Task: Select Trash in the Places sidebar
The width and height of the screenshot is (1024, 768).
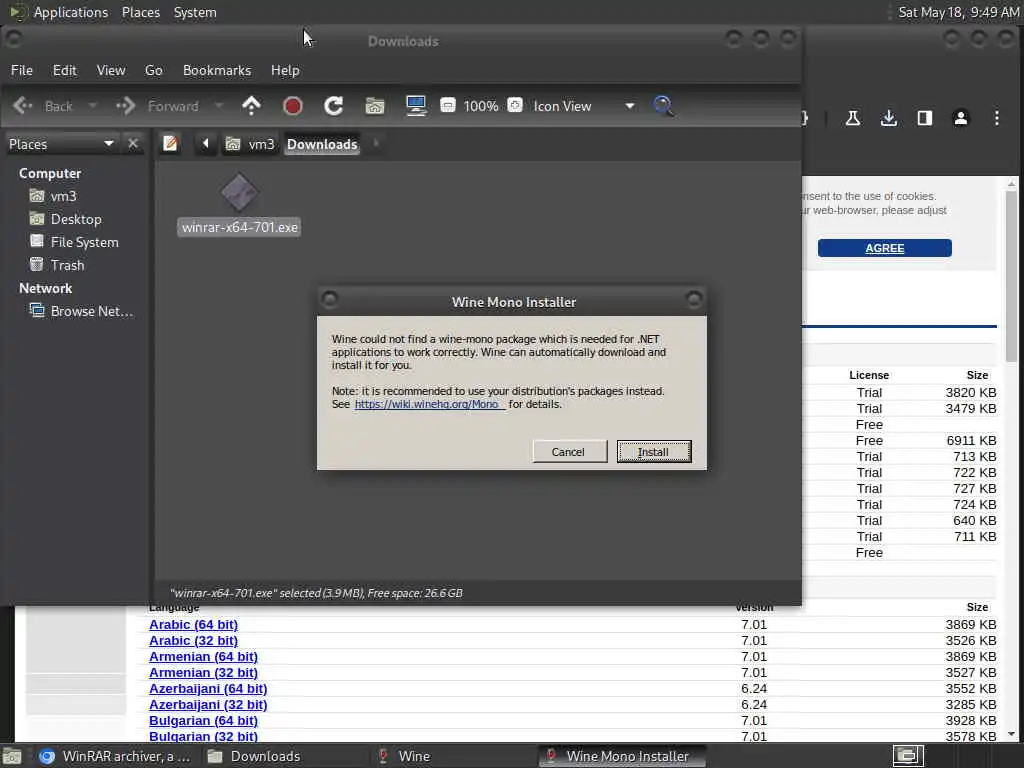Action: [x=57, y=264]
